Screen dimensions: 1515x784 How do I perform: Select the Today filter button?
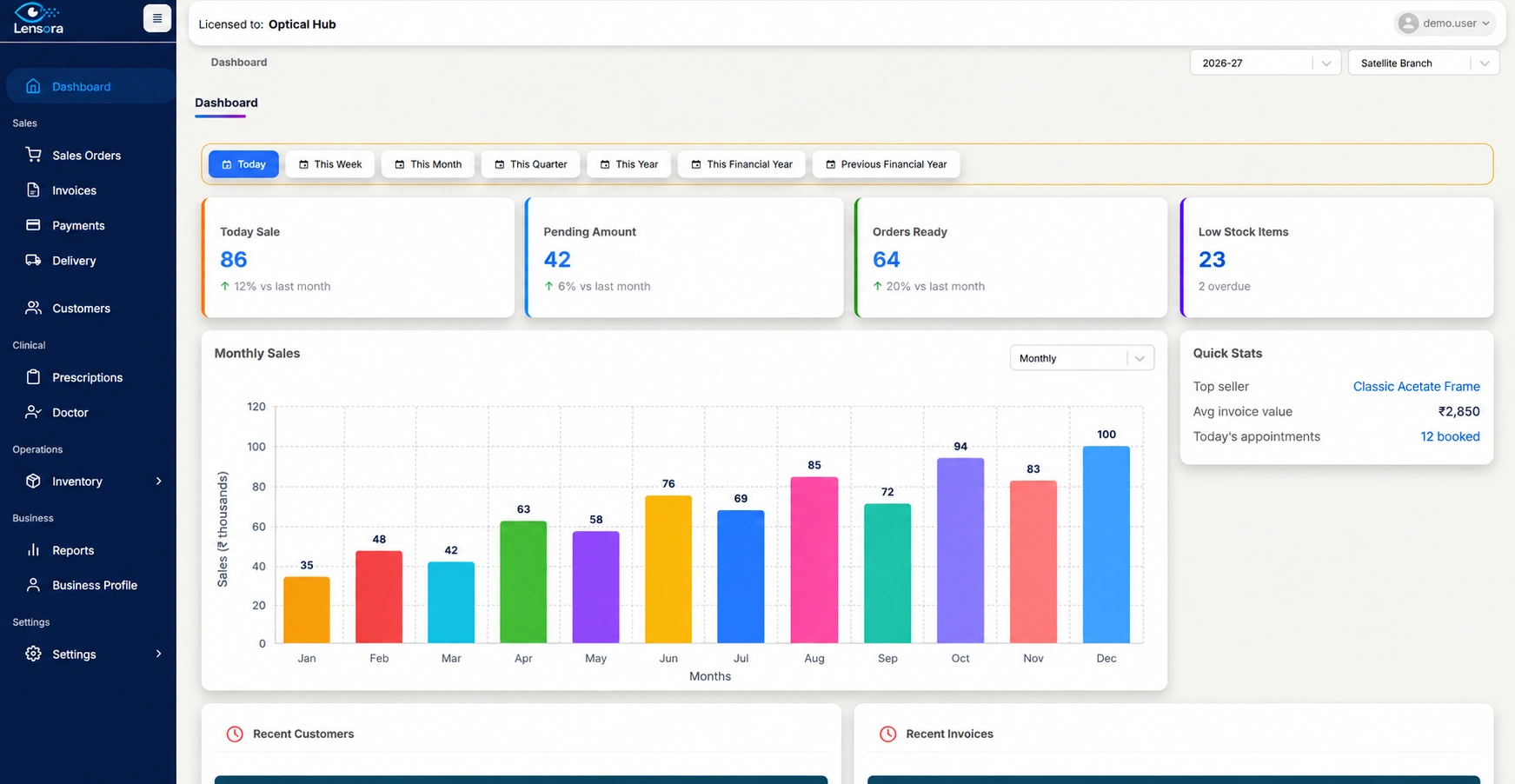tap(243, 164)
